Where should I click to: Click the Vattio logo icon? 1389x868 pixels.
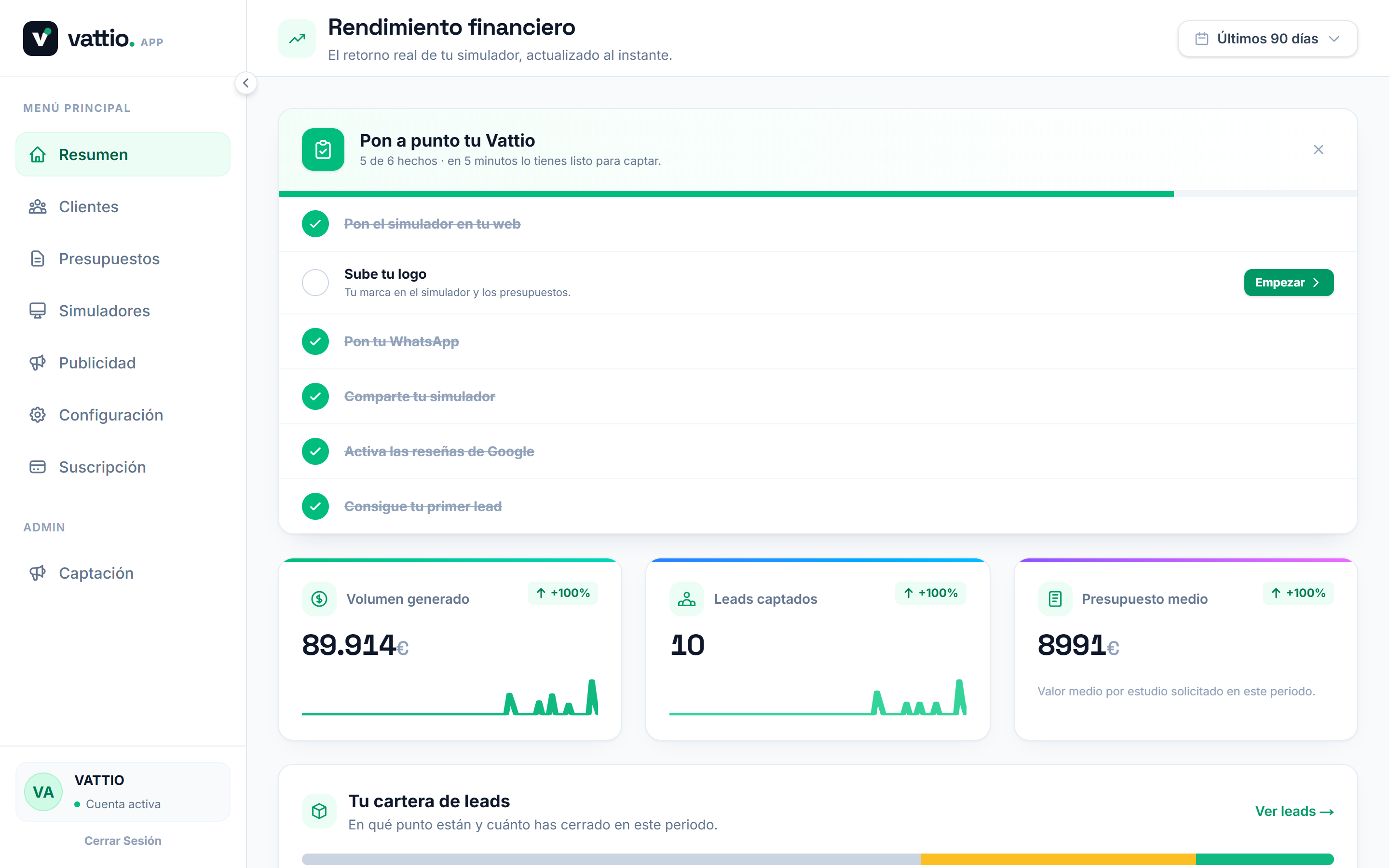(40, 39)
